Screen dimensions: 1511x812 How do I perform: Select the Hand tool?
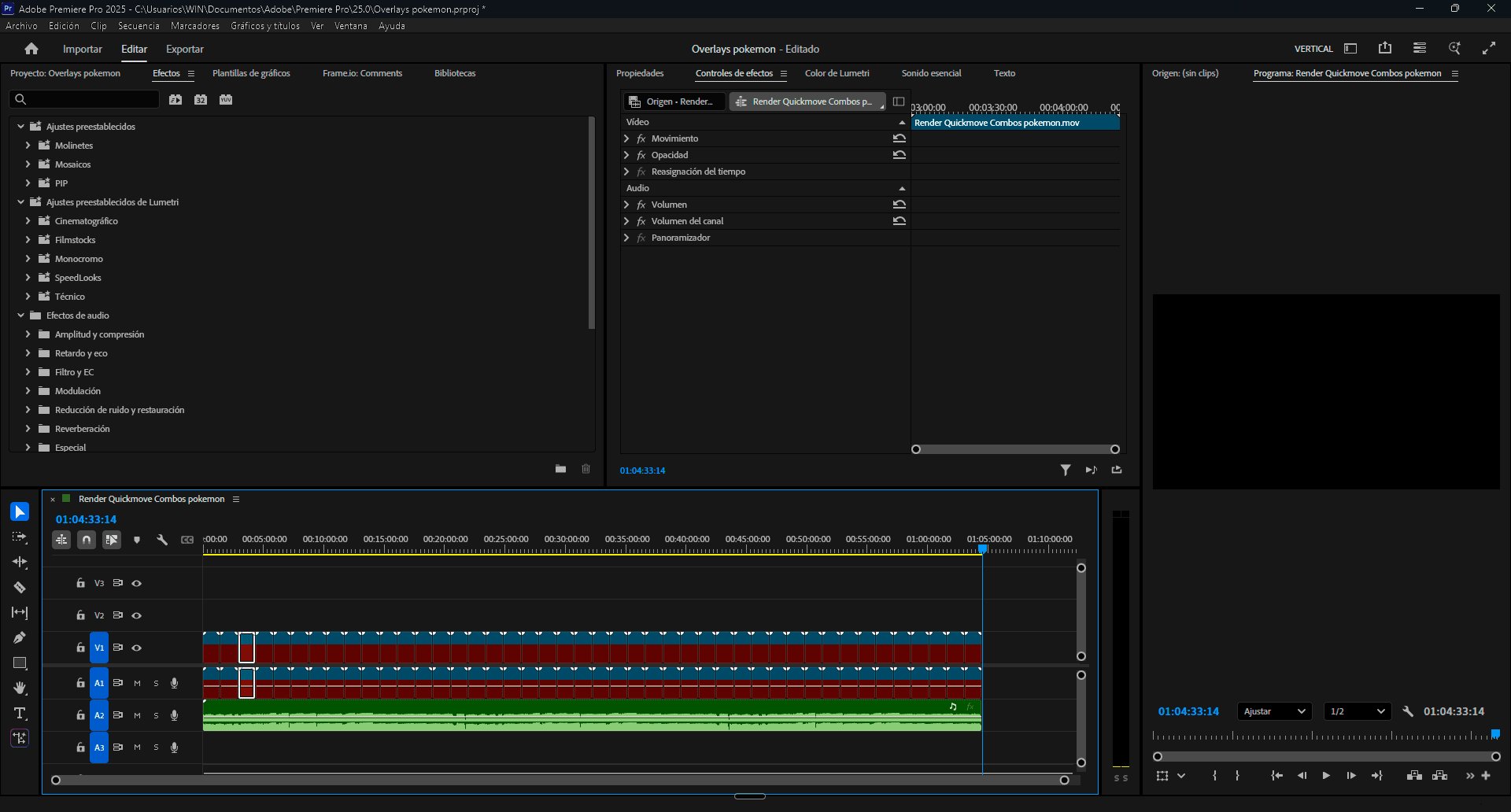pyautogui.click(x=20, y=688)
